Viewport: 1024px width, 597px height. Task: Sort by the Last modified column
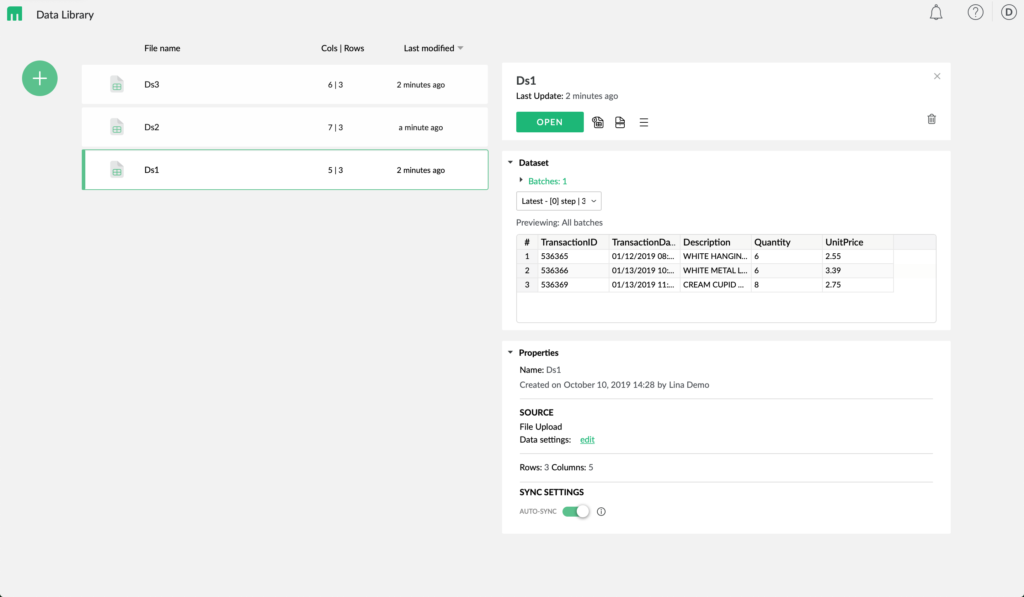click(x=430, y=47)
